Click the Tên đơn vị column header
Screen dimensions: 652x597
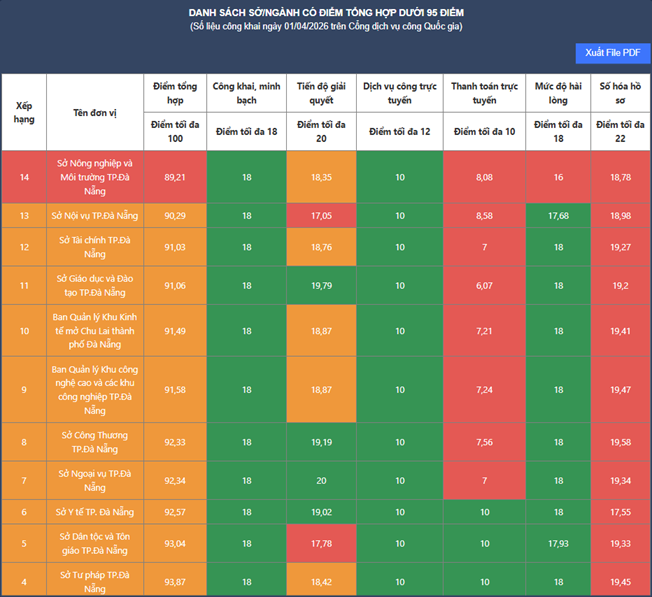95,112
